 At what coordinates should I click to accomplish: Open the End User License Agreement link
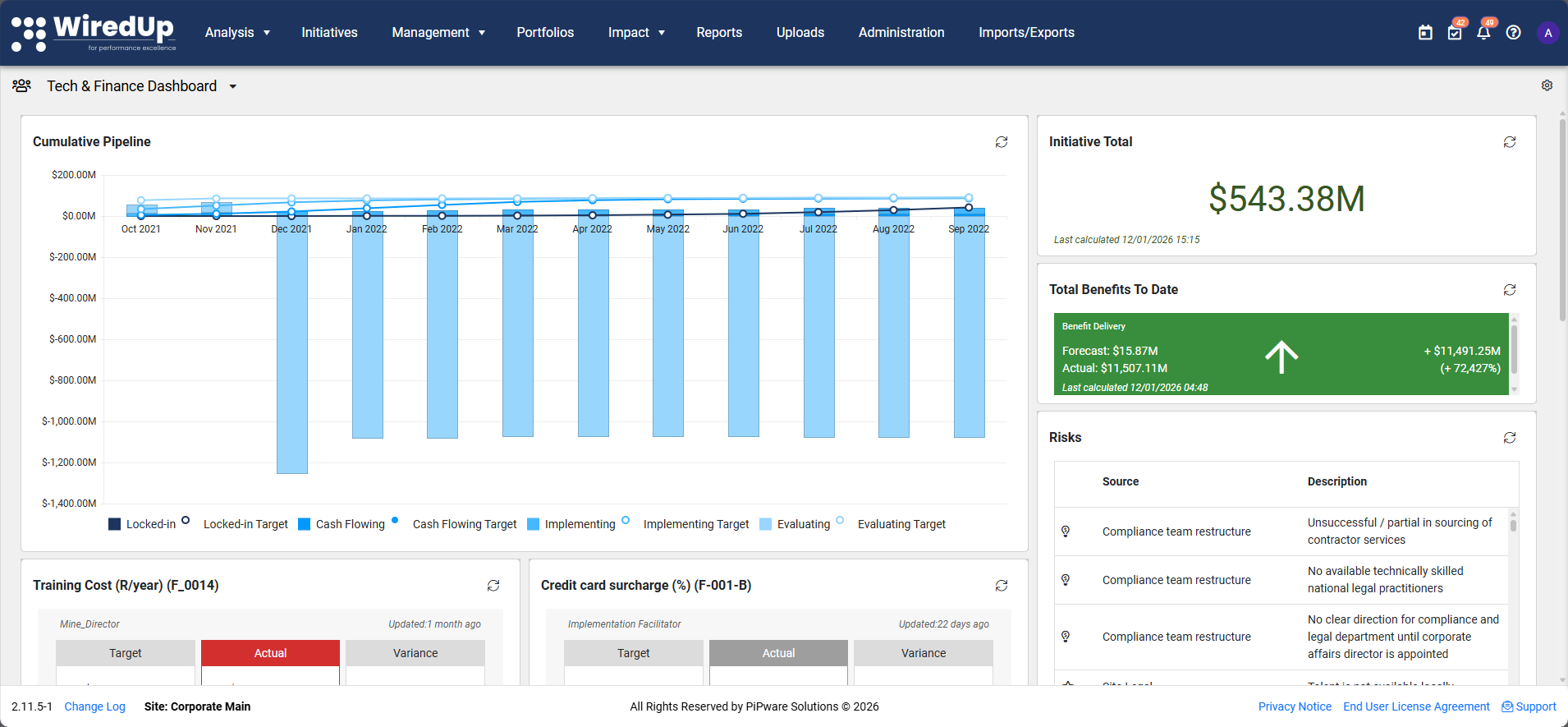[1416, 706]
